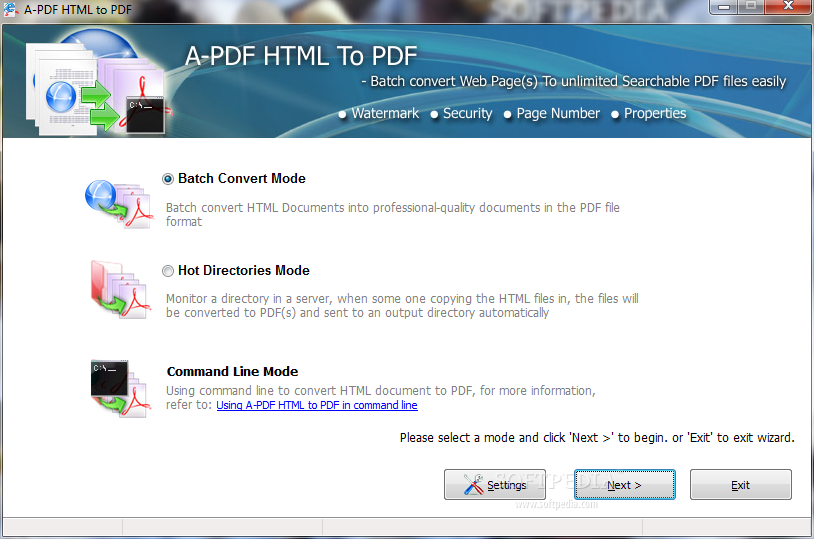814x539 pixels.
Task: Click the 'Properties' banner text
Action: [x=655, y=113]
